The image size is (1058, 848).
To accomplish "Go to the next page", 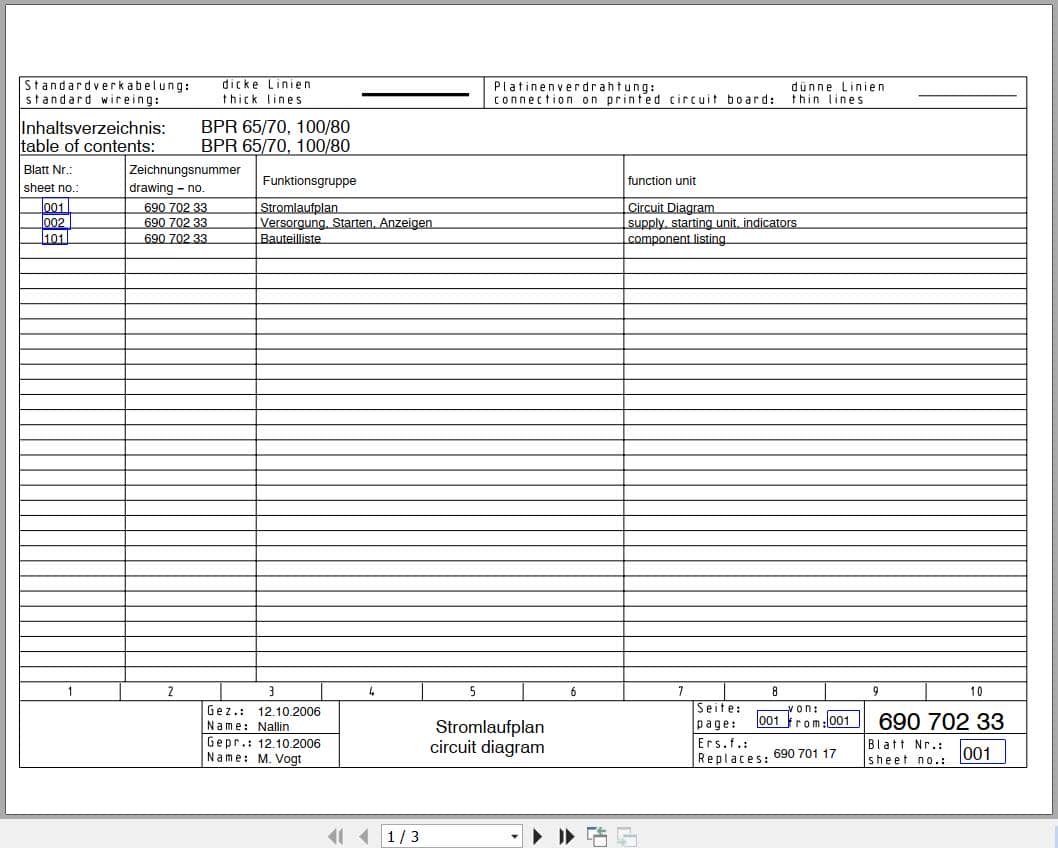I will [x=538, y=837].
